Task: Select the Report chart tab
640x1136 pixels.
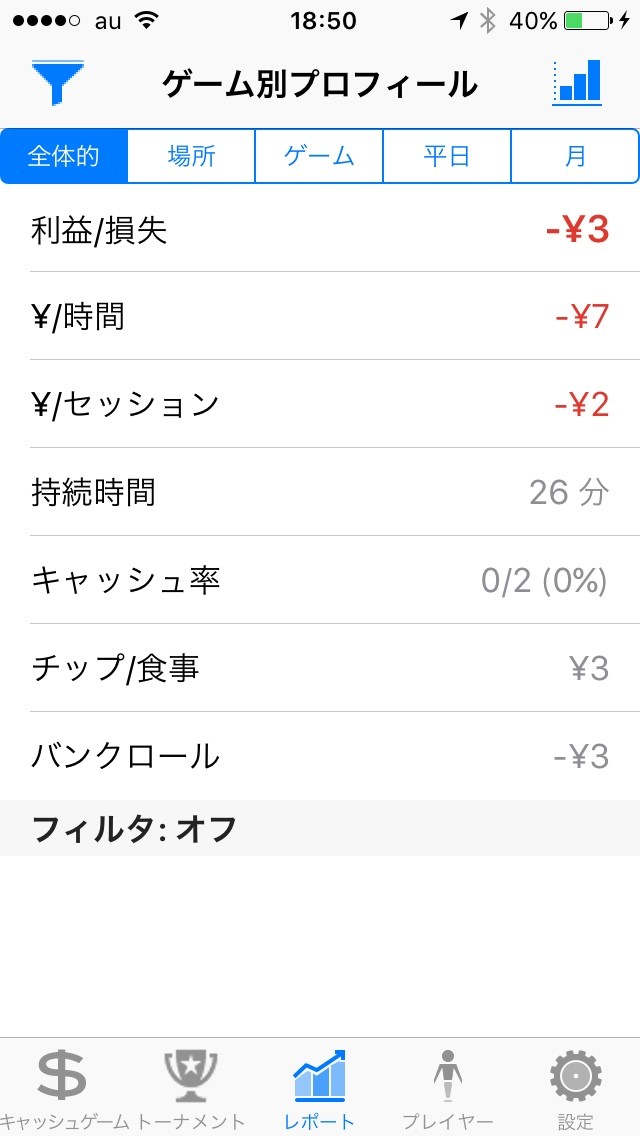Action: [320, 1086]
